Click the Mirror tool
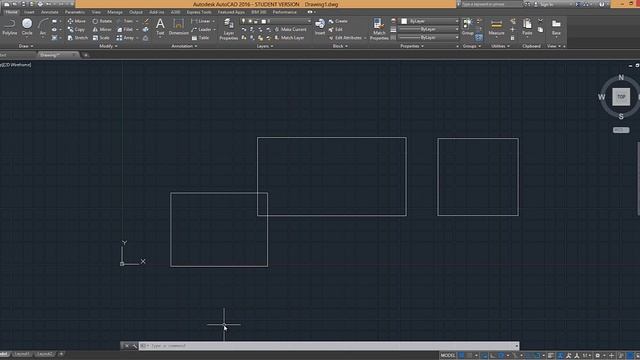The width and height of the screenshot is (640, 360). pyautogui.click(x=102, y=29)
